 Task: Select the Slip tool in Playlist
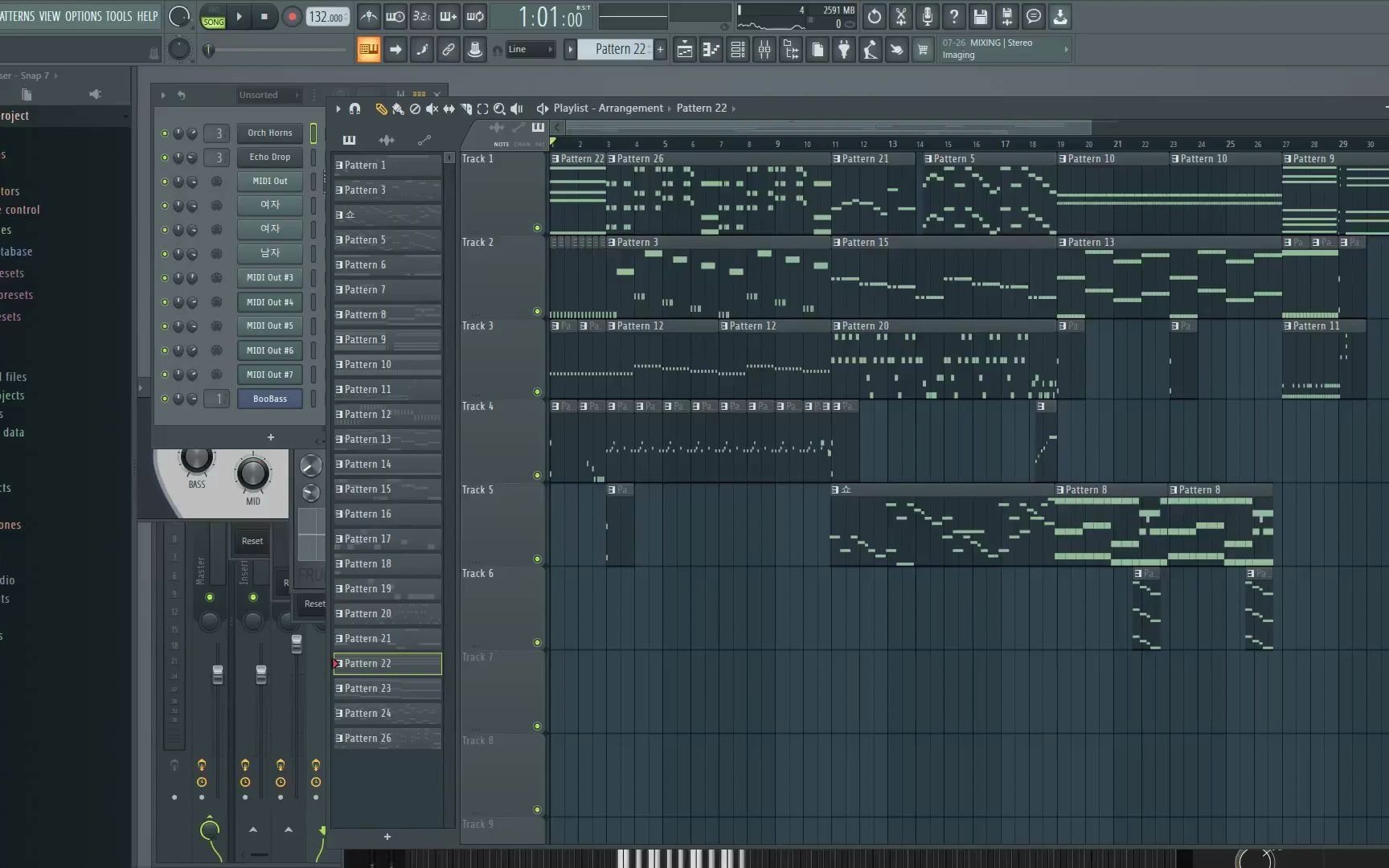click(449, 108)
